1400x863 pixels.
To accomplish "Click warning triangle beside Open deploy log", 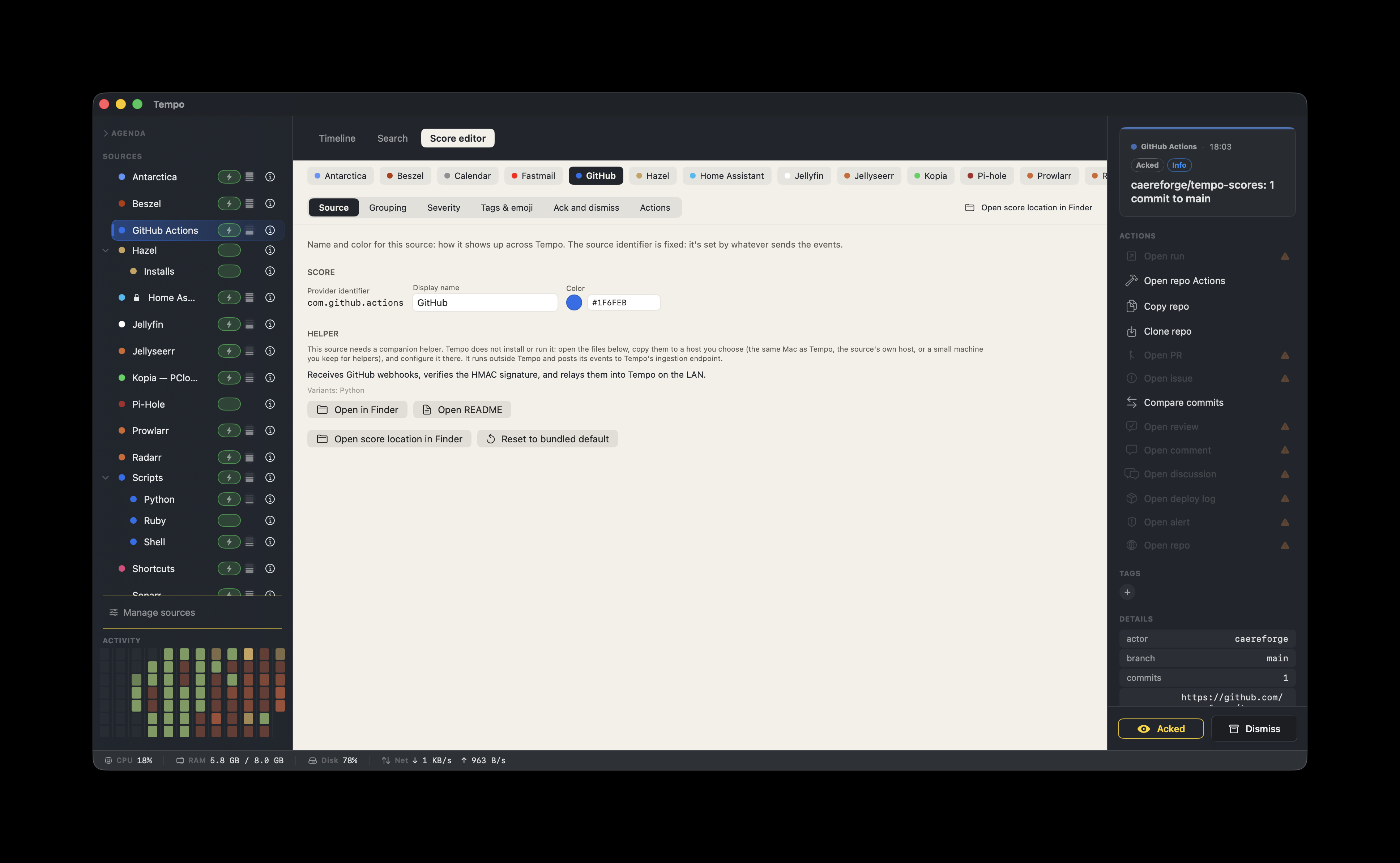I will (1285, 498).
